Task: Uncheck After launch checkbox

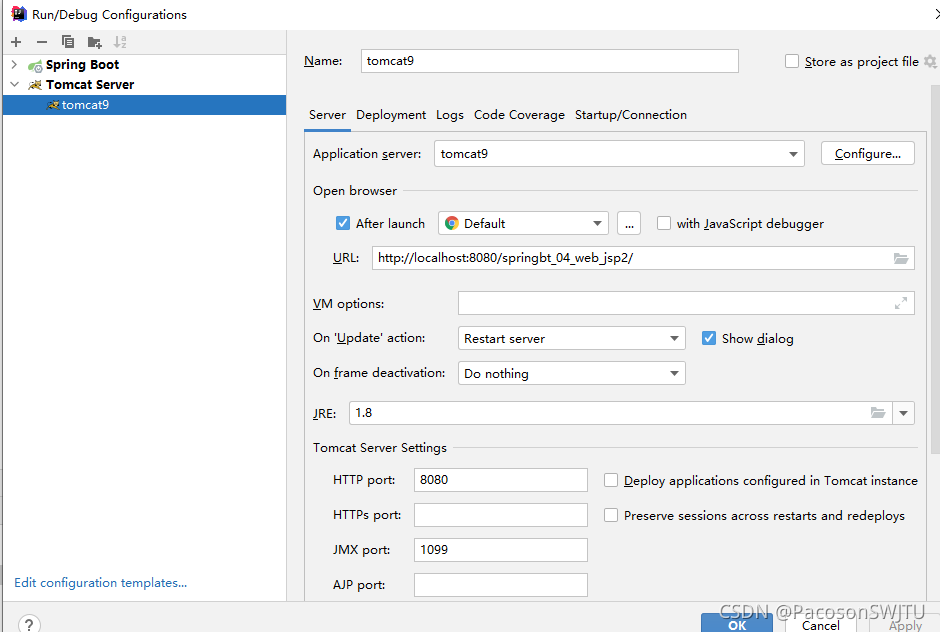Action: coord(342,224)
